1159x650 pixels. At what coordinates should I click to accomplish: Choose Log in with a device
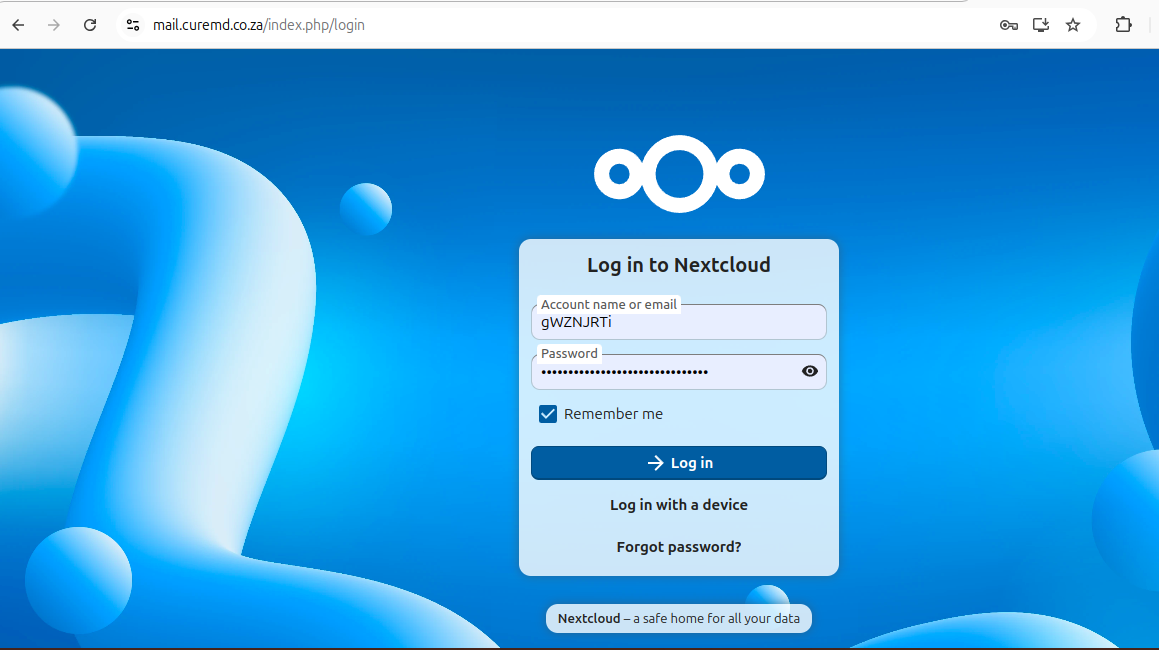point(679,505)
